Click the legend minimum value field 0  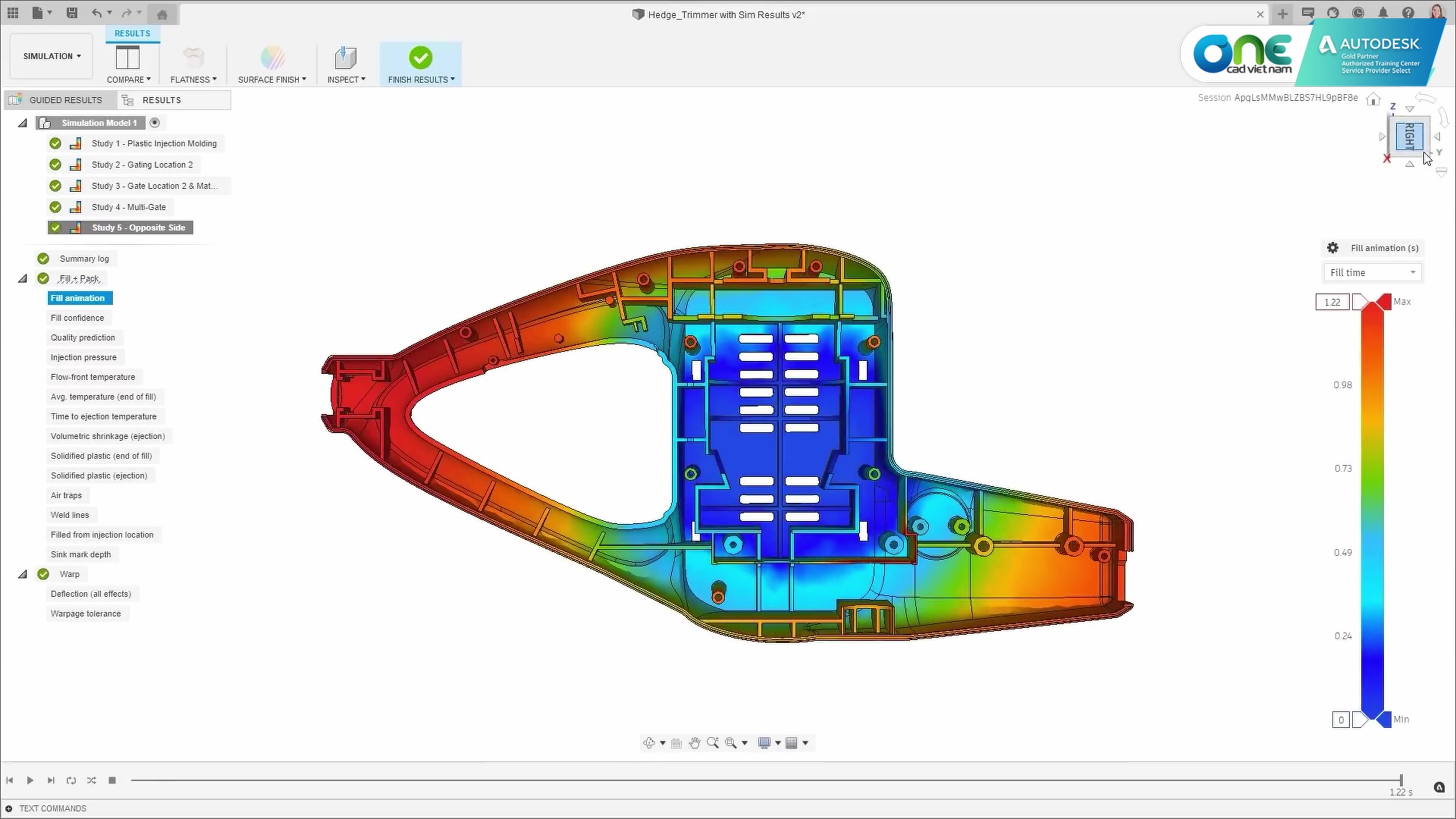pyautogui.click(x=1341, y=719)
